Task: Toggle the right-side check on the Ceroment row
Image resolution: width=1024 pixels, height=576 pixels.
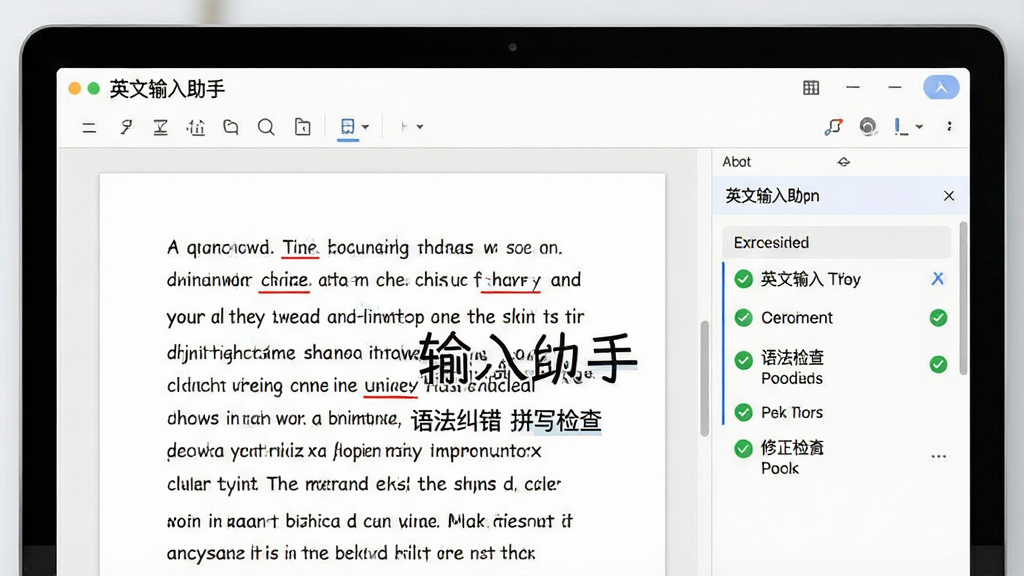Action: pos(938,317)
